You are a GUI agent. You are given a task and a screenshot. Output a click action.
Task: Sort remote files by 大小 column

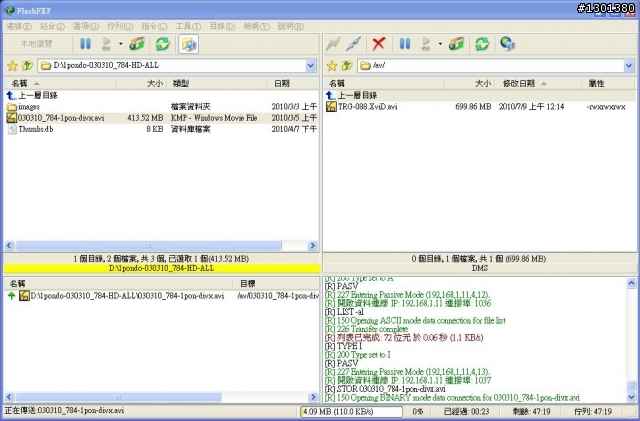click(x=469, y=84)
